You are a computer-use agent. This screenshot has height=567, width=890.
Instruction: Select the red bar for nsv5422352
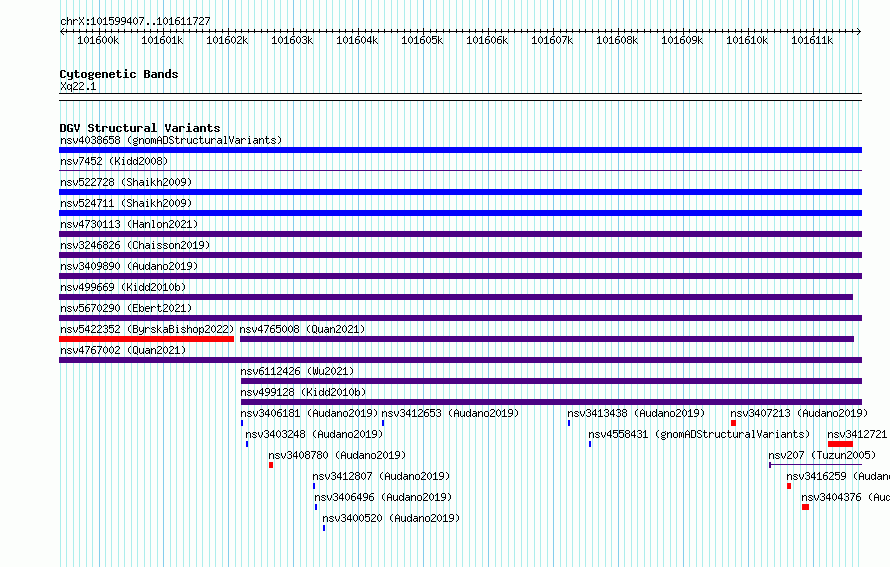(x=146, y=339)
